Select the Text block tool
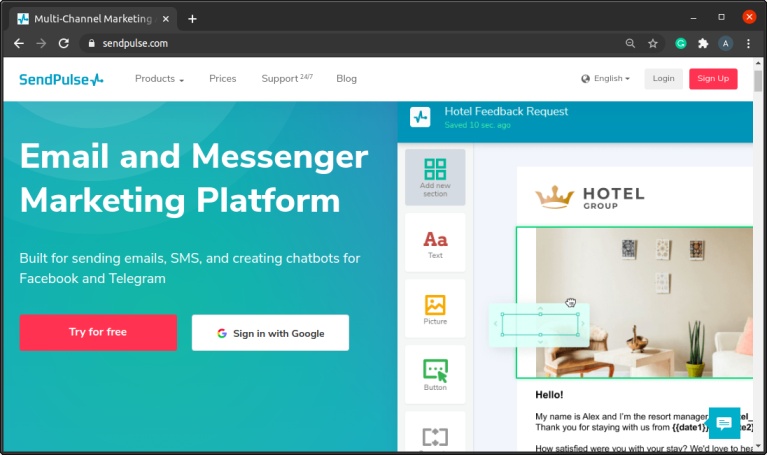The width and height of the screenshot is (767, 455). [435, 243]
